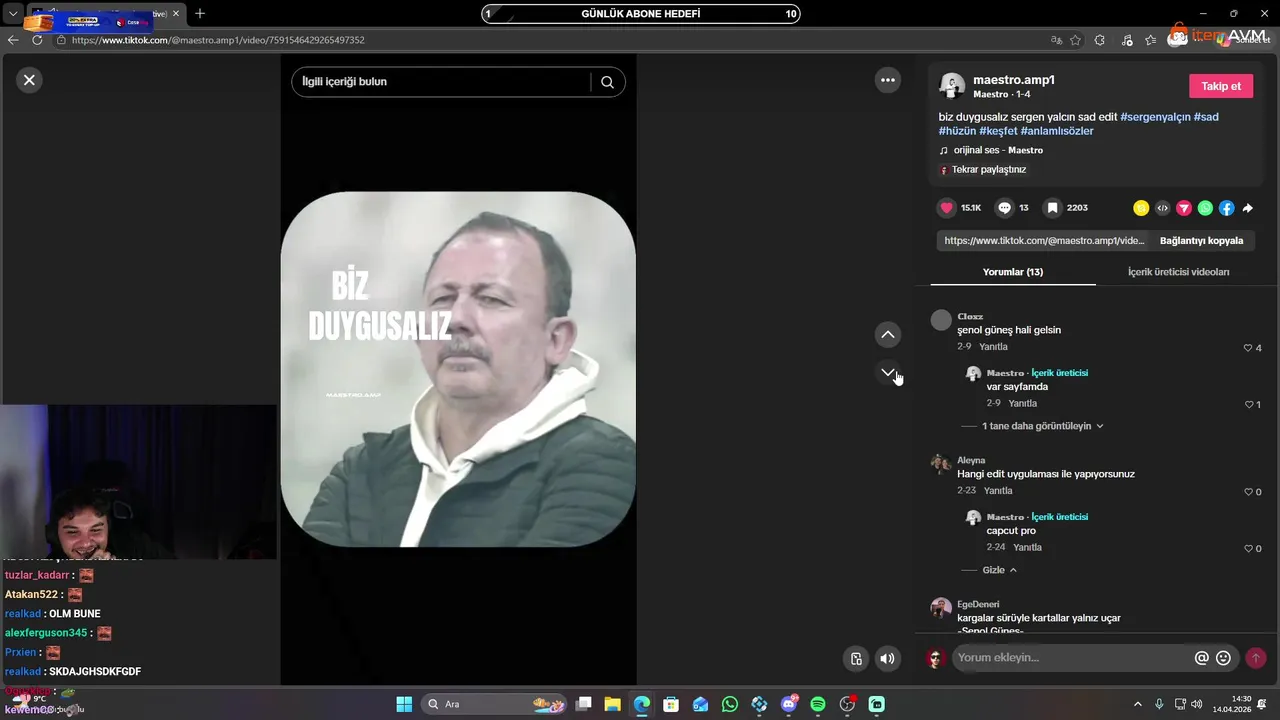Screen dimensions: 1280x720
Task: Like Aleyna's comment heart
Action: pyautogui.click(x=1248, y=492)
